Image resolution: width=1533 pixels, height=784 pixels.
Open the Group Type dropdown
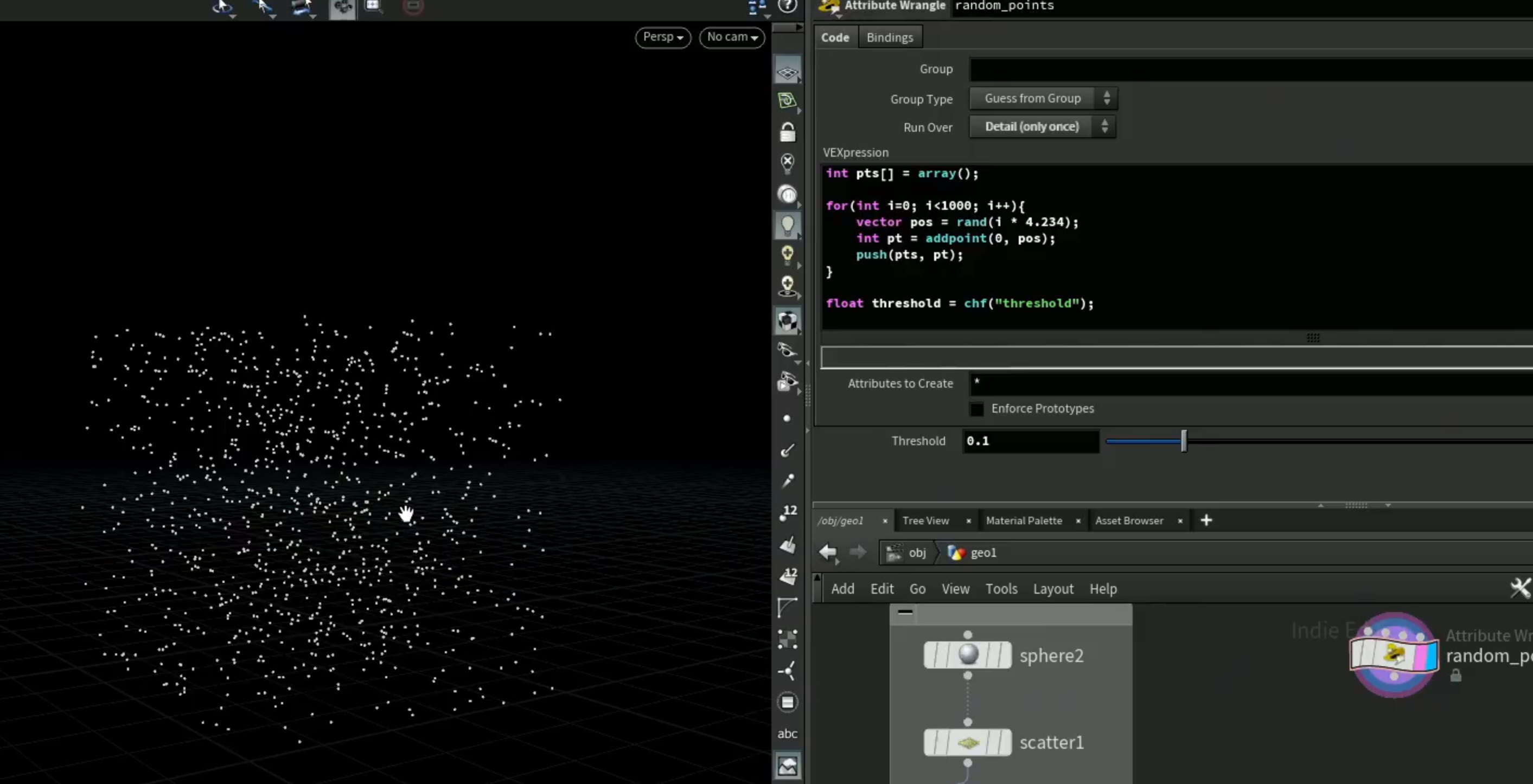tap(1043, 99)
